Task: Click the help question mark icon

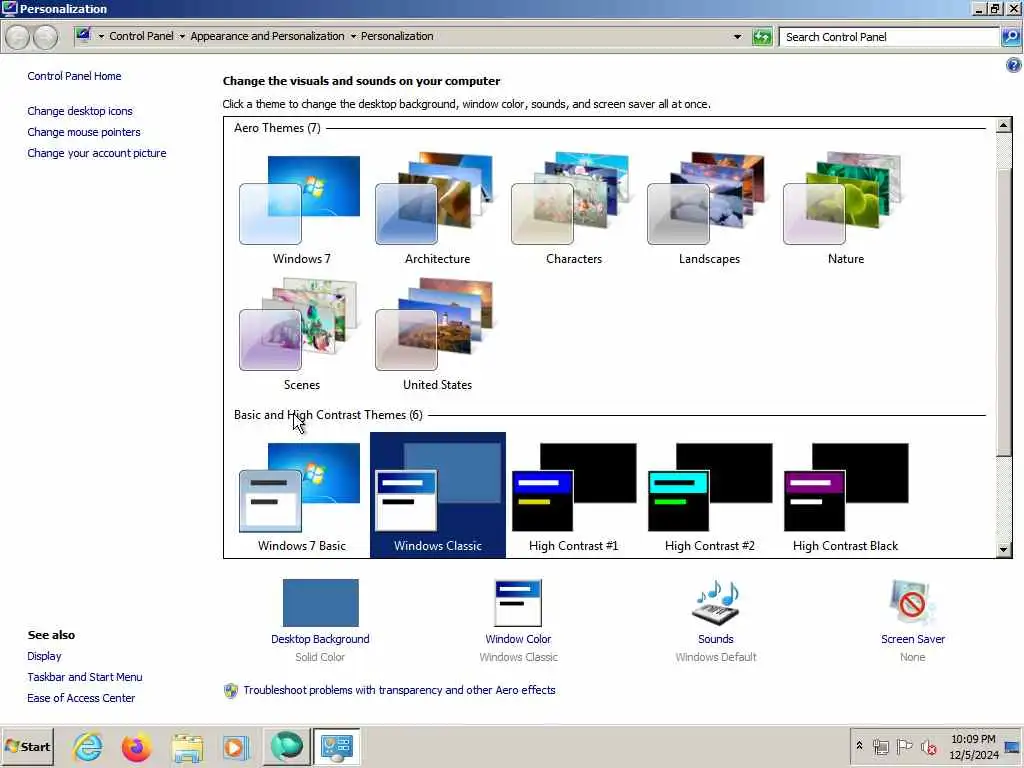Action: coord(1013,65)
